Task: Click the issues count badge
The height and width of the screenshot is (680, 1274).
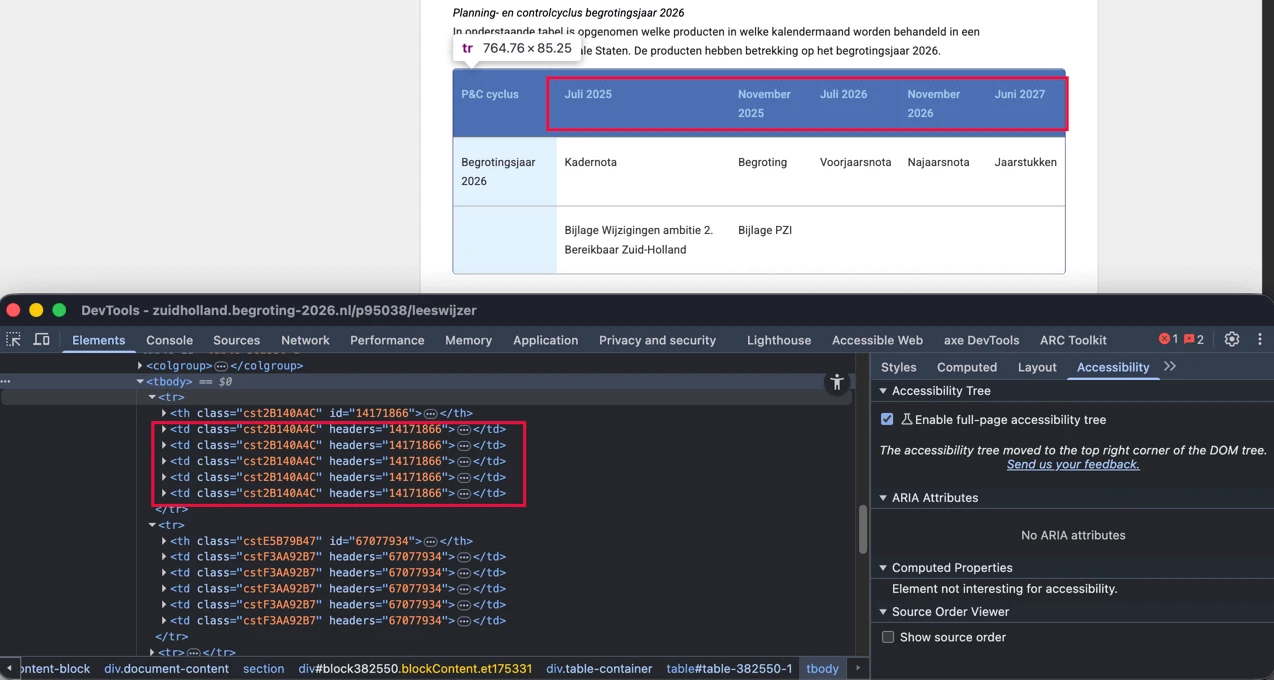Action: coord(1194,340)
